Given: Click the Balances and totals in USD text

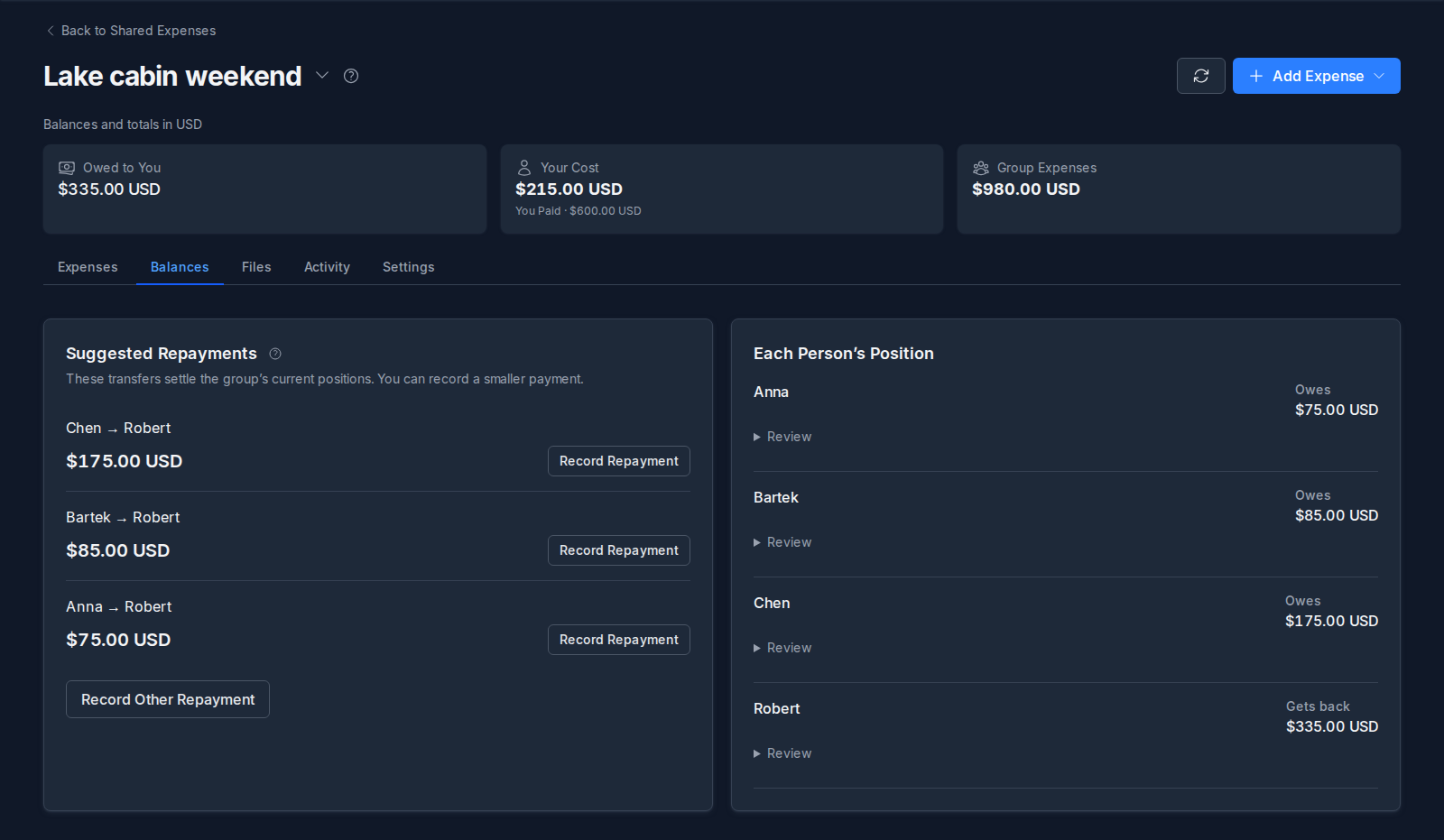Looking at the screenshot, I should (x=123, y=125).
